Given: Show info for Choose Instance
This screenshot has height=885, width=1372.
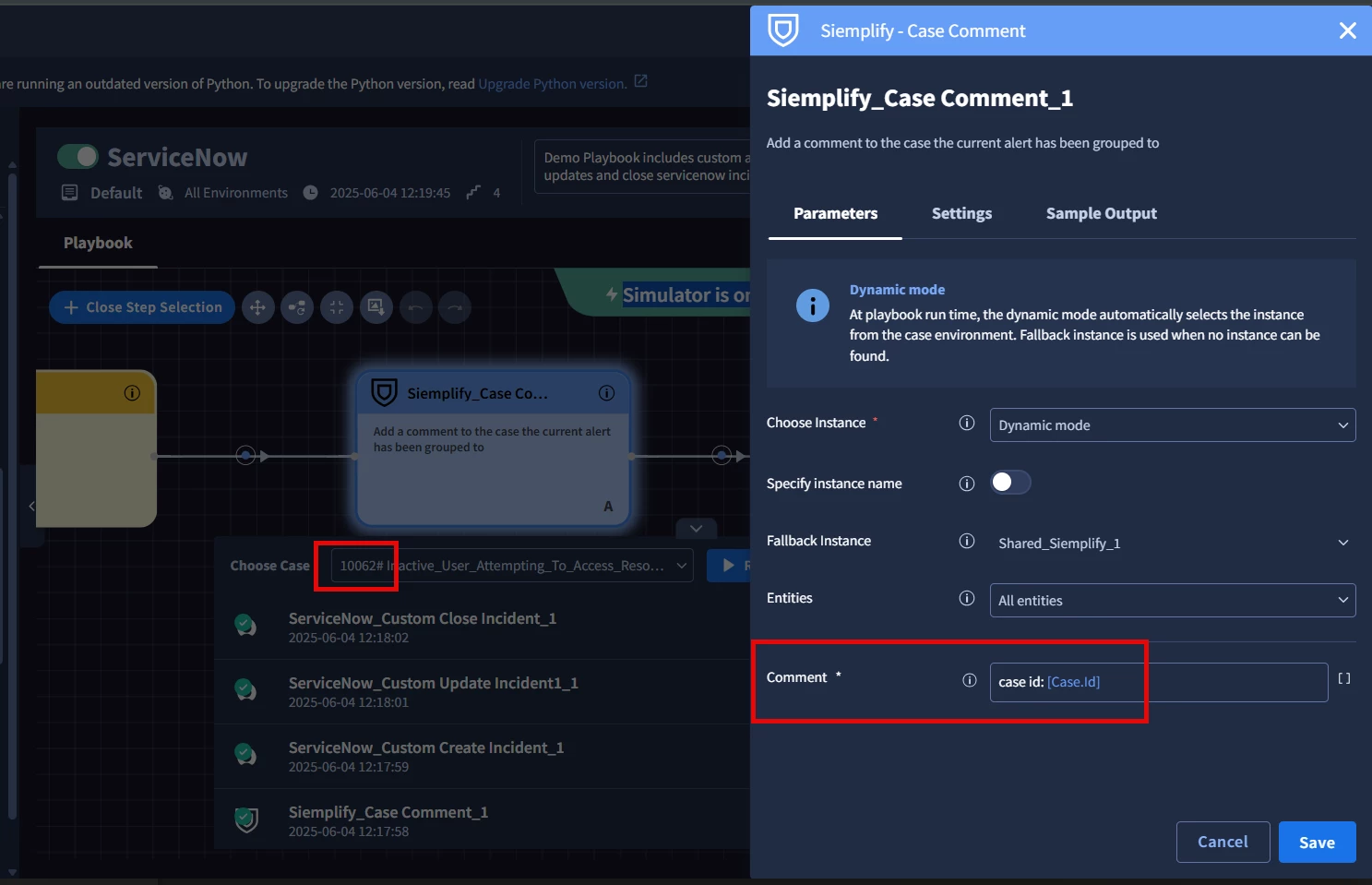Looking at the screenshot, I should (x=967, y=423).
